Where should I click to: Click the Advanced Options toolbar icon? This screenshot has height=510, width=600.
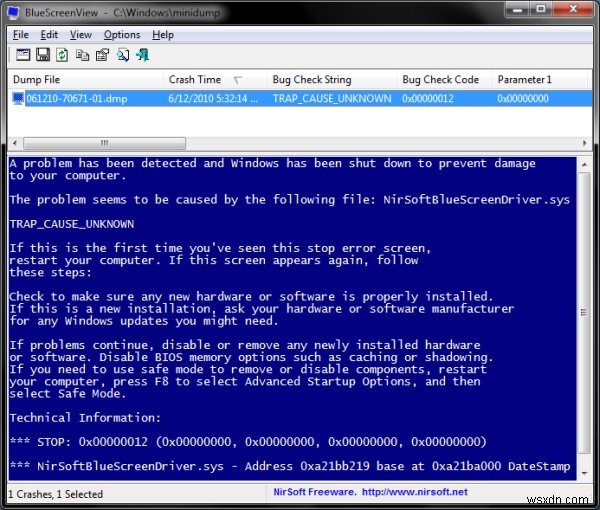coord(23,55)
